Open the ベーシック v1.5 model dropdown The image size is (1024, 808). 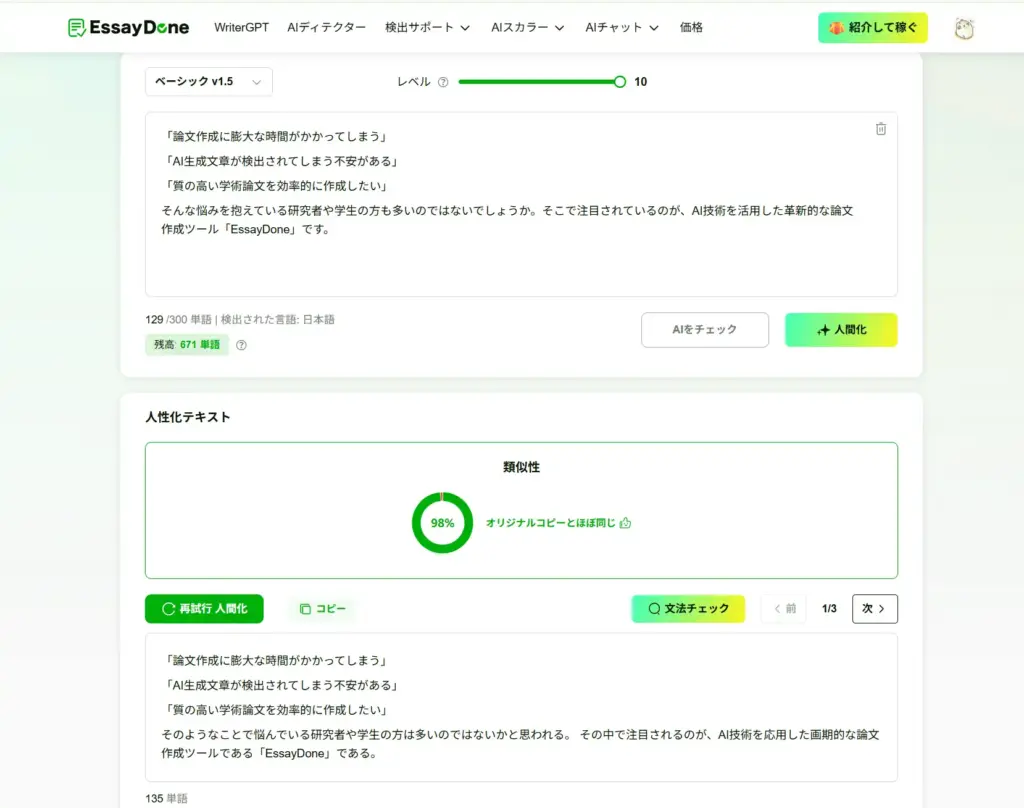pos(208,82)
